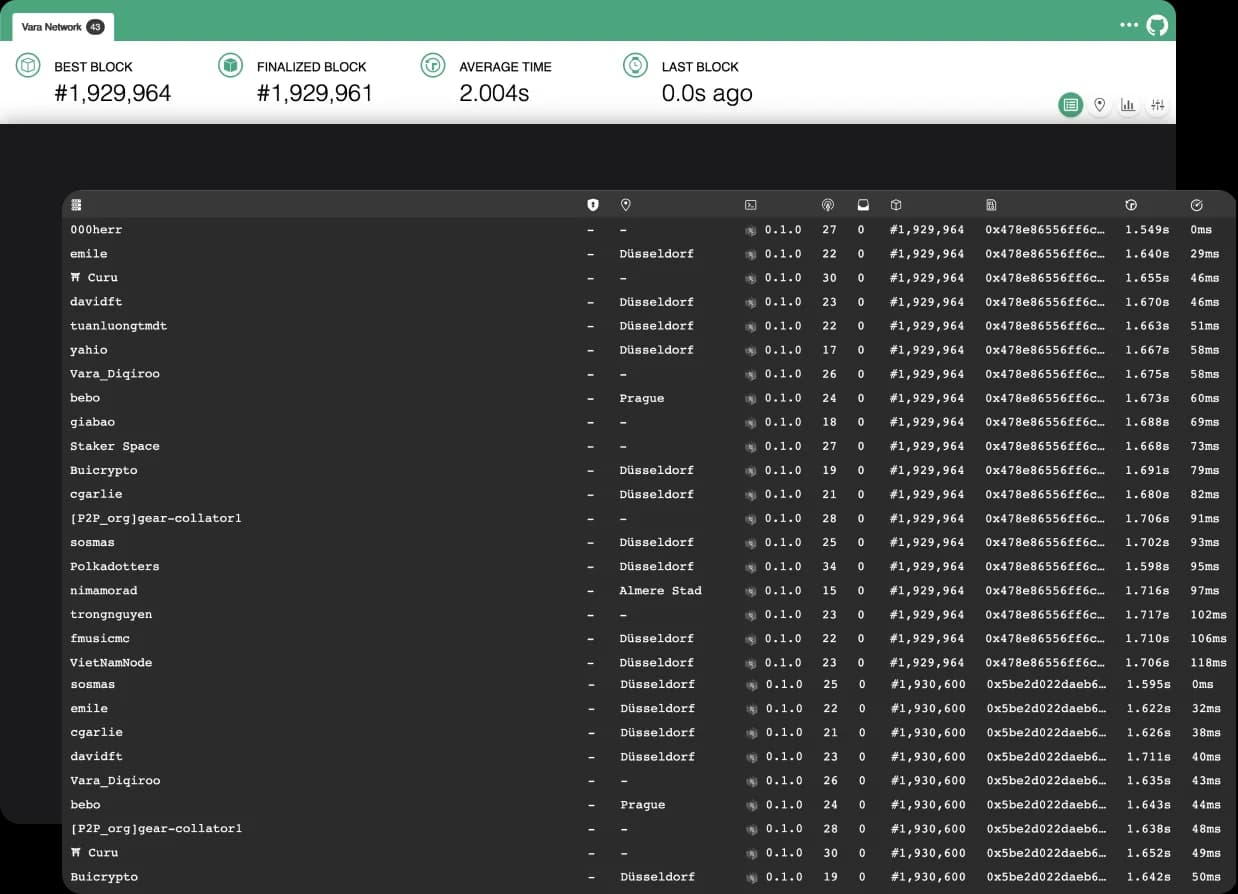1238x894 pixels.
Task: Sort by node name column icon
Action: (x=76, y=205)
